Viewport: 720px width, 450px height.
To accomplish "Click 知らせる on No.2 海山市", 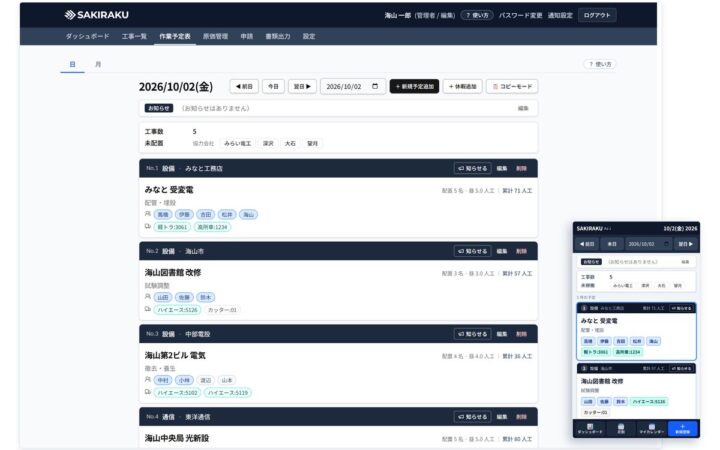I will pyautogui.click(x=472, y=251).
